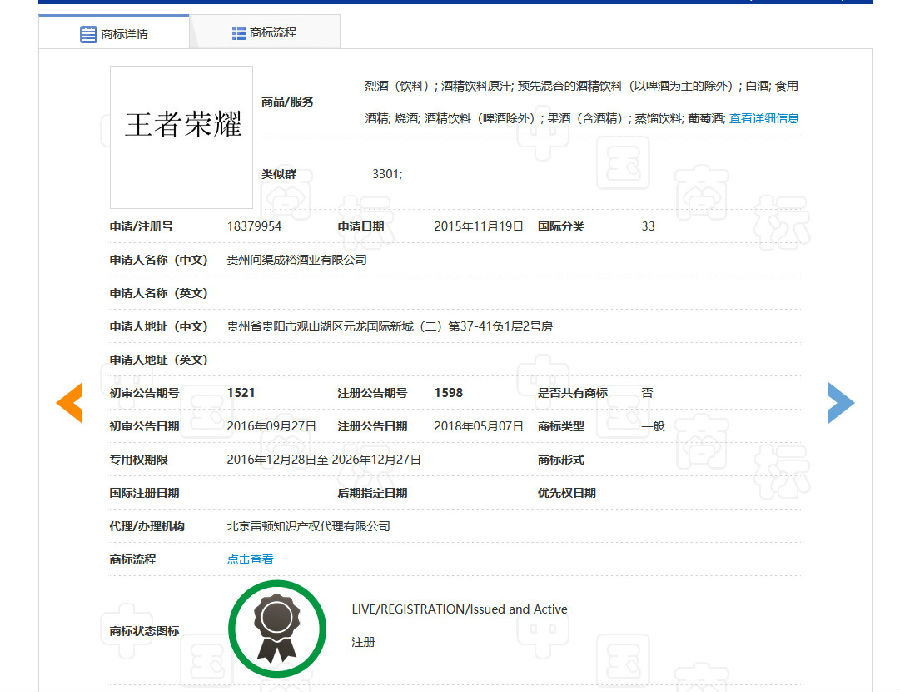Open the 查看详细信息 link
Screen dimensions: 900x692
click(x=763, y=118)
